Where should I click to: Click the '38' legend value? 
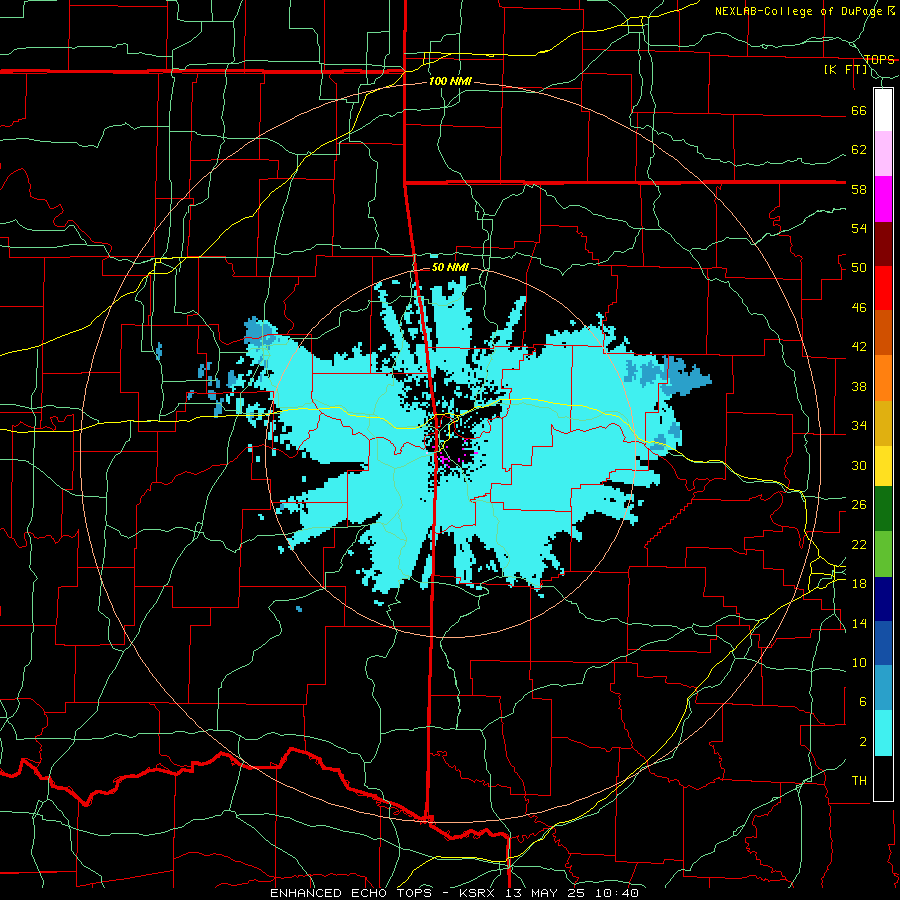click(859, 386)
